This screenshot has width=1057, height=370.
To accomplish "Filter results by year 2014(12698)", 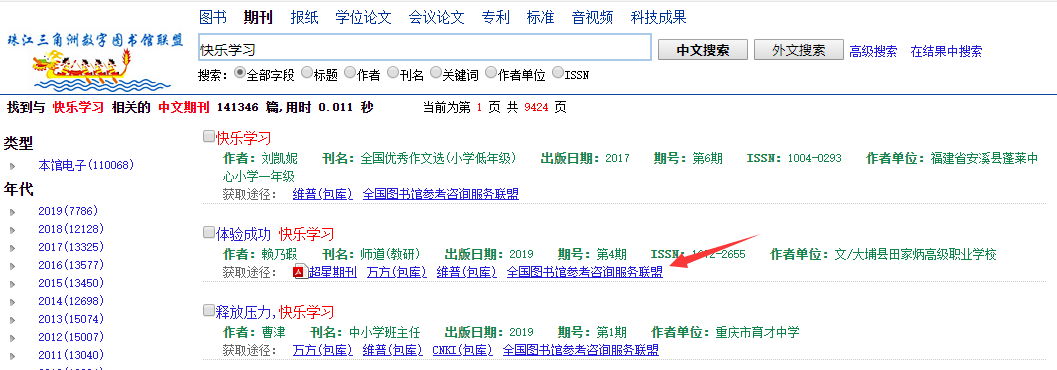I will 71,301.
